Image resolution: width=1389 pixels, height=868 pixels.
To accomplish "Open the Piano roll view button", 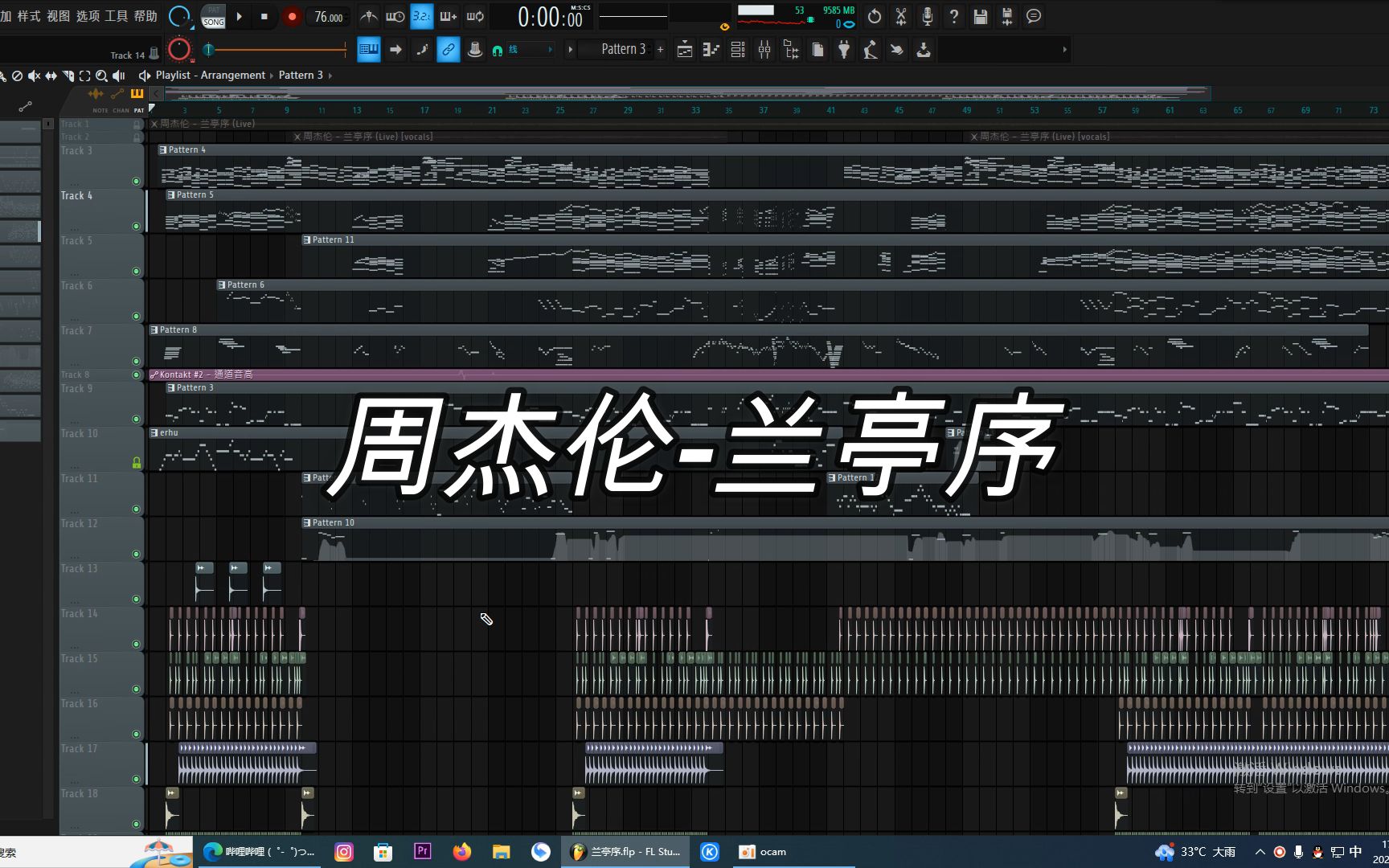I will pos(711,50).
